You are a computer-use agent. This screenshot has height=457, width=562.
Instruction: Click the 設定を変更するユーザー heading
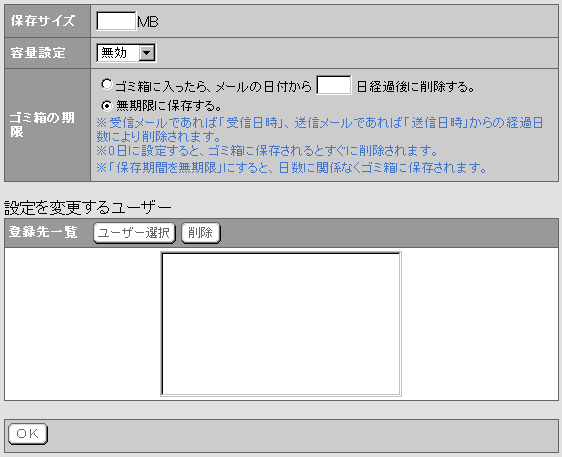88,208
